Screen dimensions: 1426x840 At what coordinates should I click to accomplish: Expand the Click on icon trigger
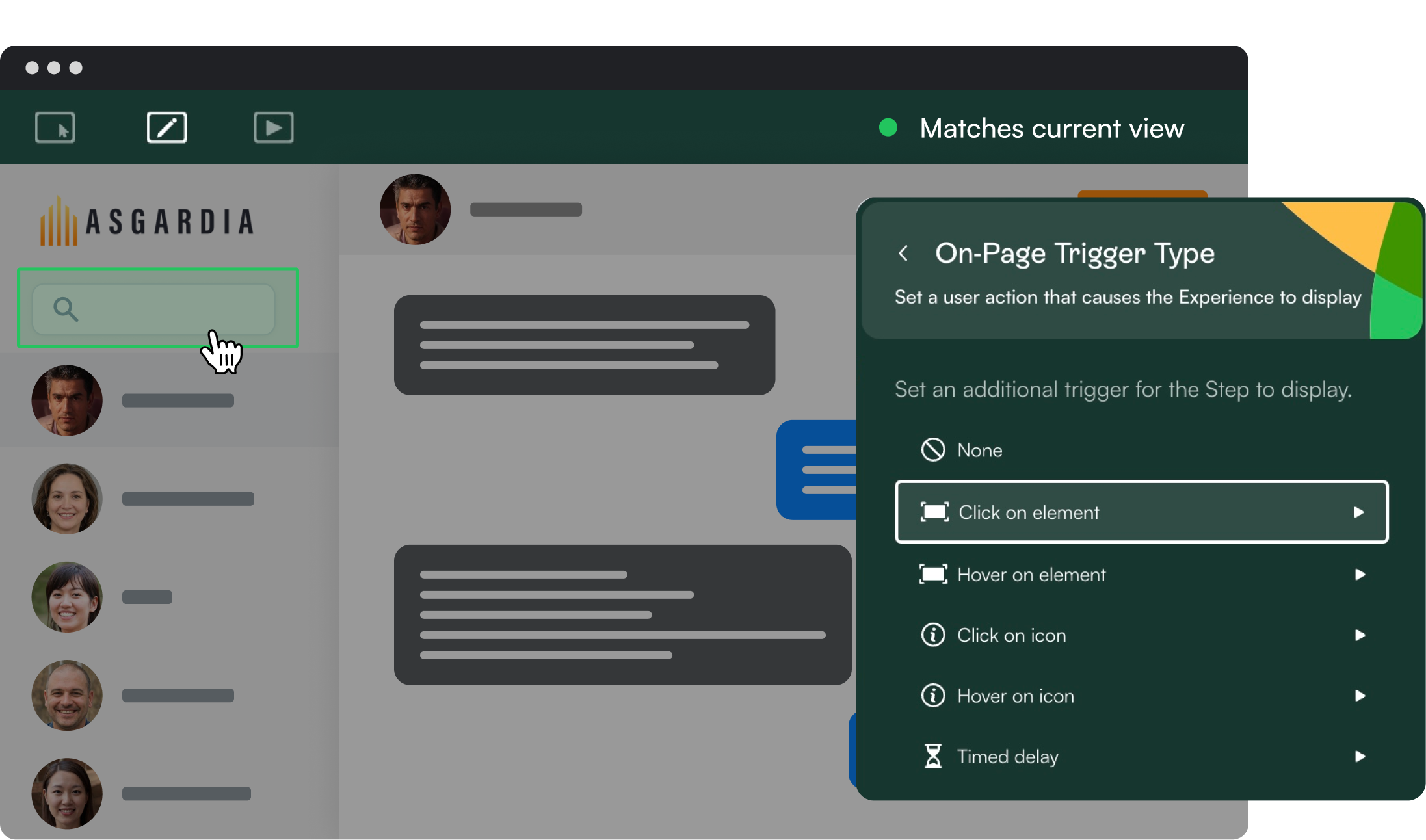click(x=1359, y=634)
